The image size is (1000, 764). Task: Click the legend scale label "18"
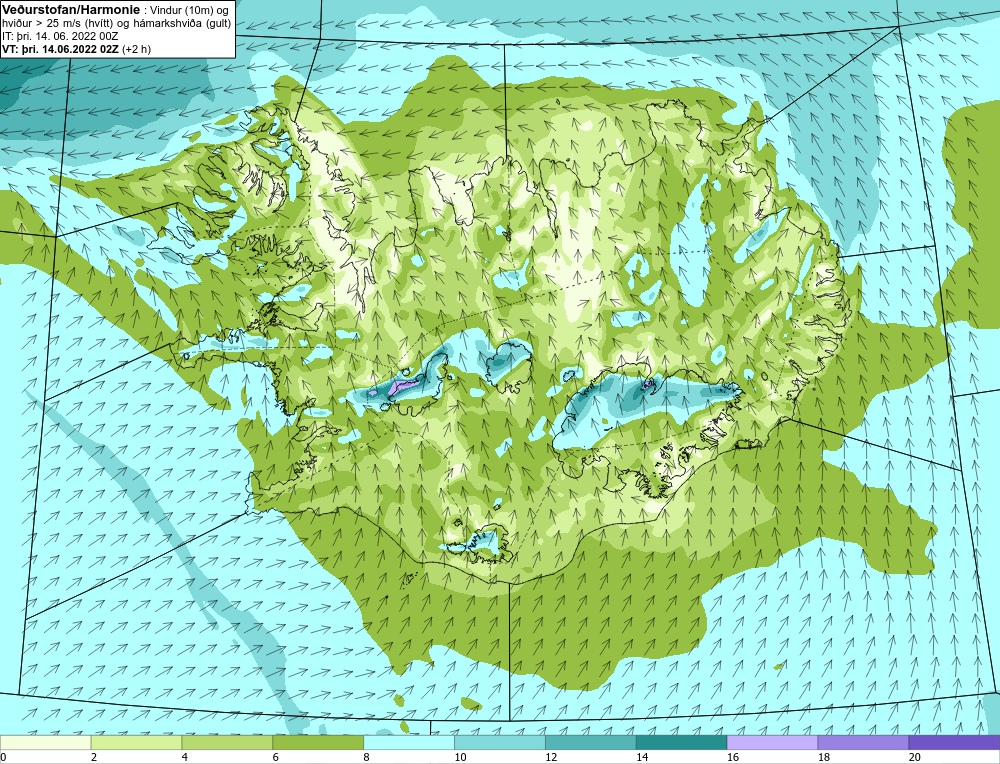[x=823, y=757]
